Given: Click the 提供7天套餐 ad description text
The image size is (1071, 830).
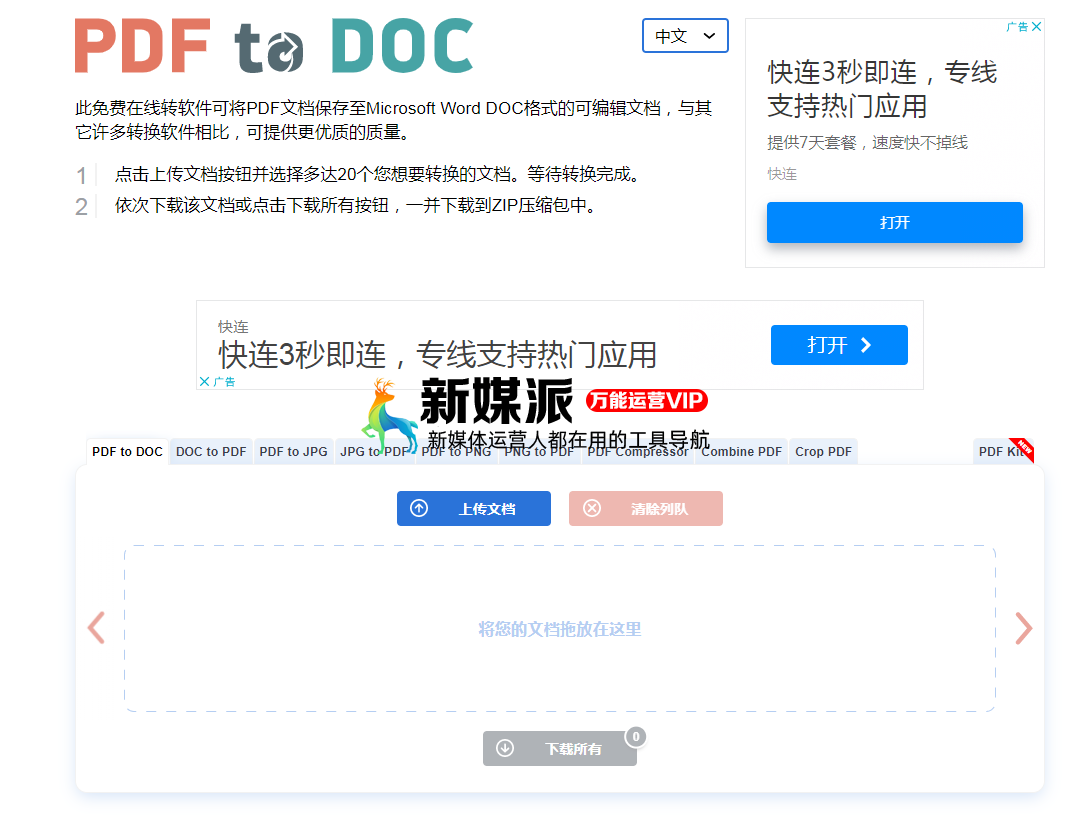Looking at the screenshot, I should tap(867, 143).
